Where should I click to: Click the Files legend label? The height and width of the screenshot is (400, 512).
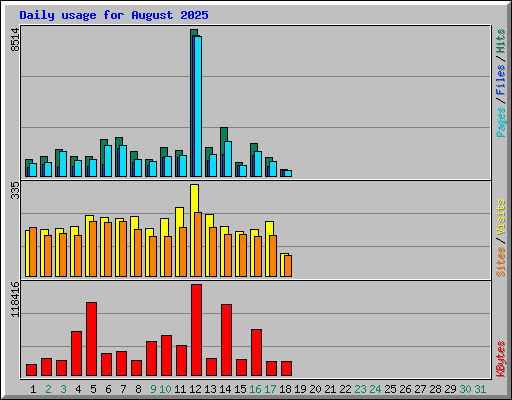(x=500, y=79)
